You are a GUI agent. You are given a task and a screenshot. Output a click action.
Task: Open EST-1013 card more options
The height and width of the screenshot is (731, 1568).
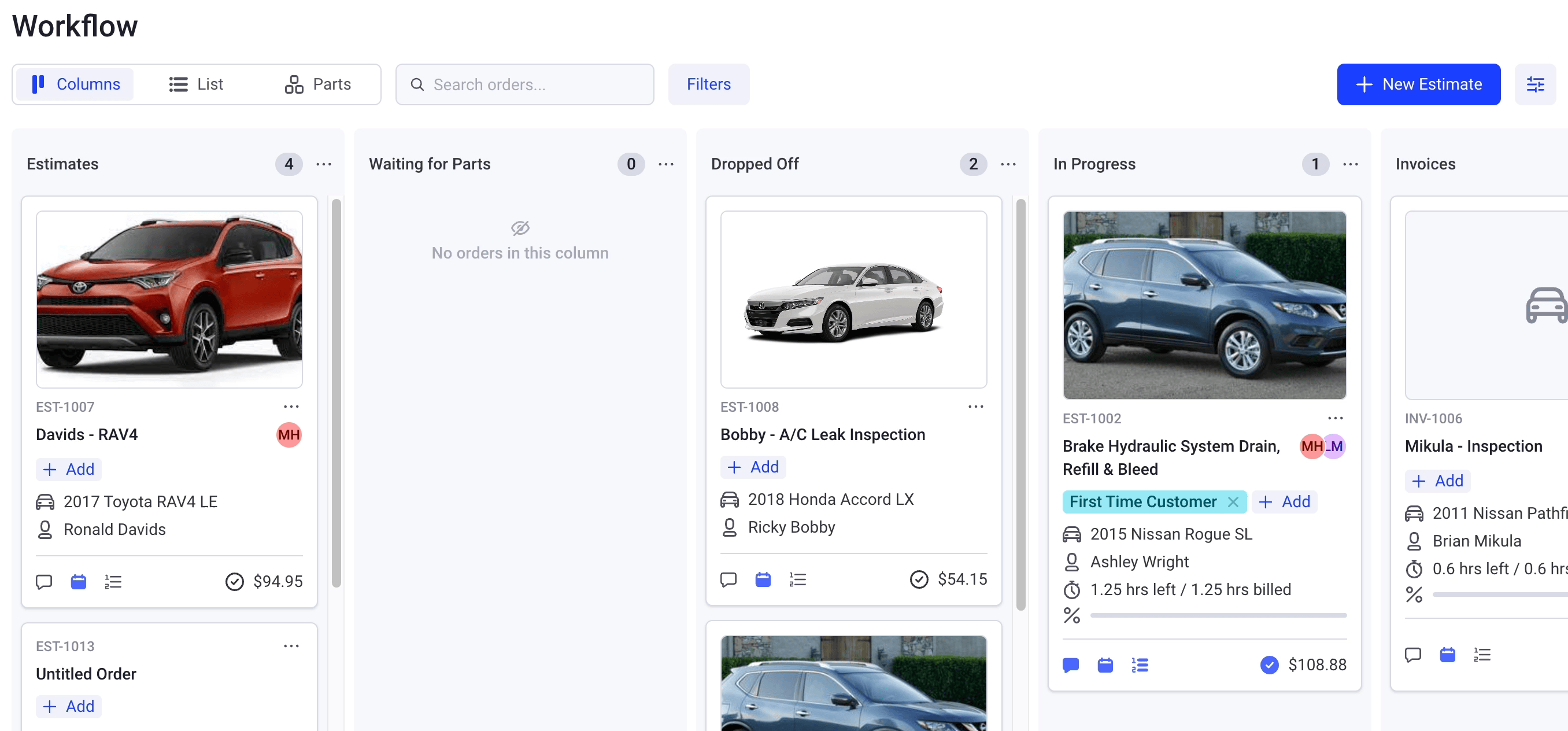(x=291, y=645)
